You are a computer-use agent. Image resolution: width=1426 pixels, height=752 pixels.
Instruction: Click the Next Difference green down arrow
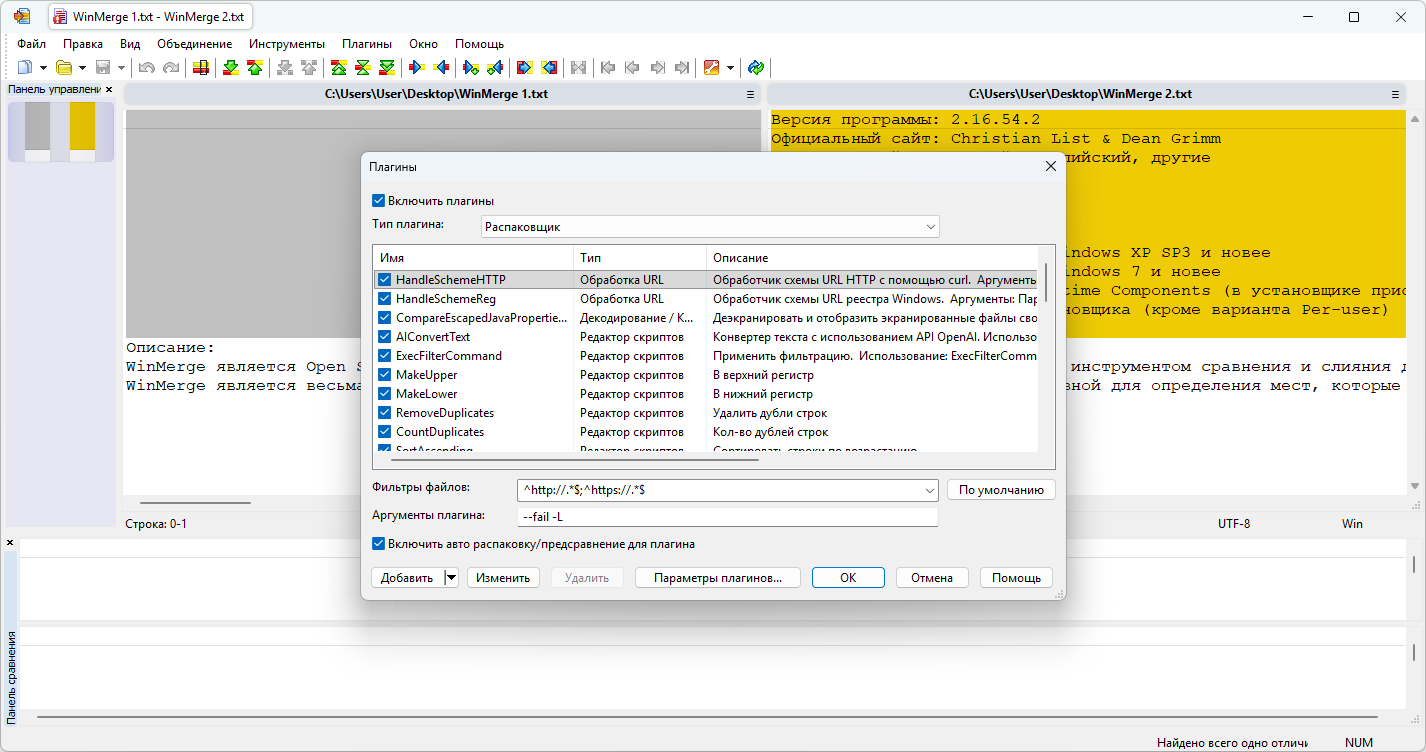(231, 68)
